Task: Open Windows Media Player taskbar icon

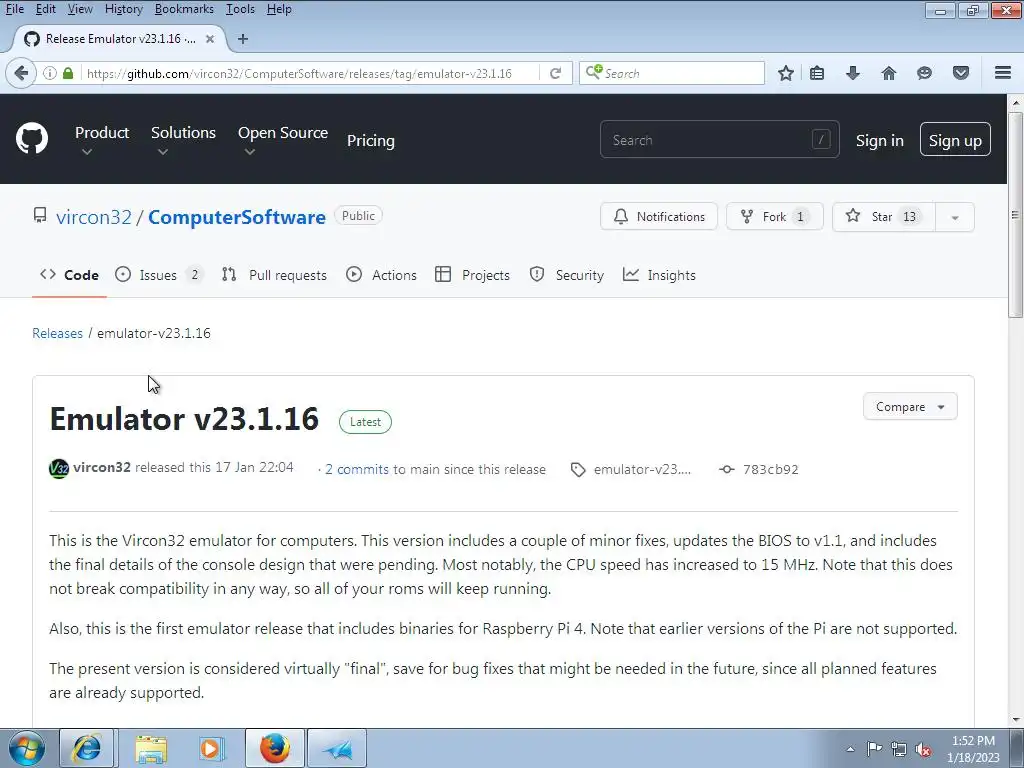Action: coord(211,748)
